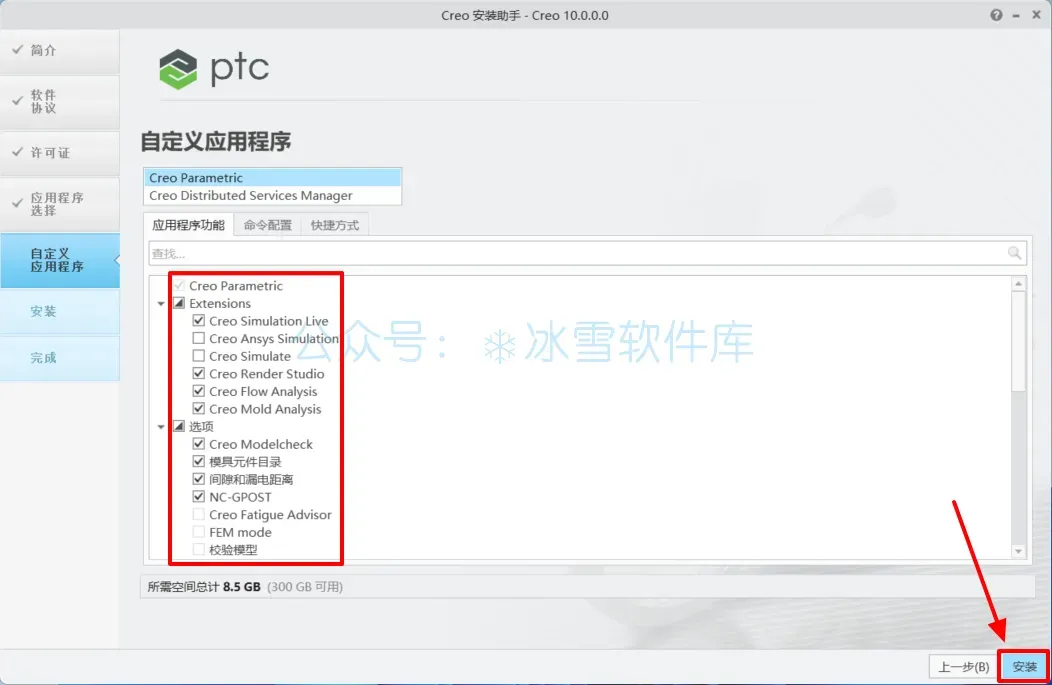
Task: Click the help question mark icon
Action: (x=996, y=15)
